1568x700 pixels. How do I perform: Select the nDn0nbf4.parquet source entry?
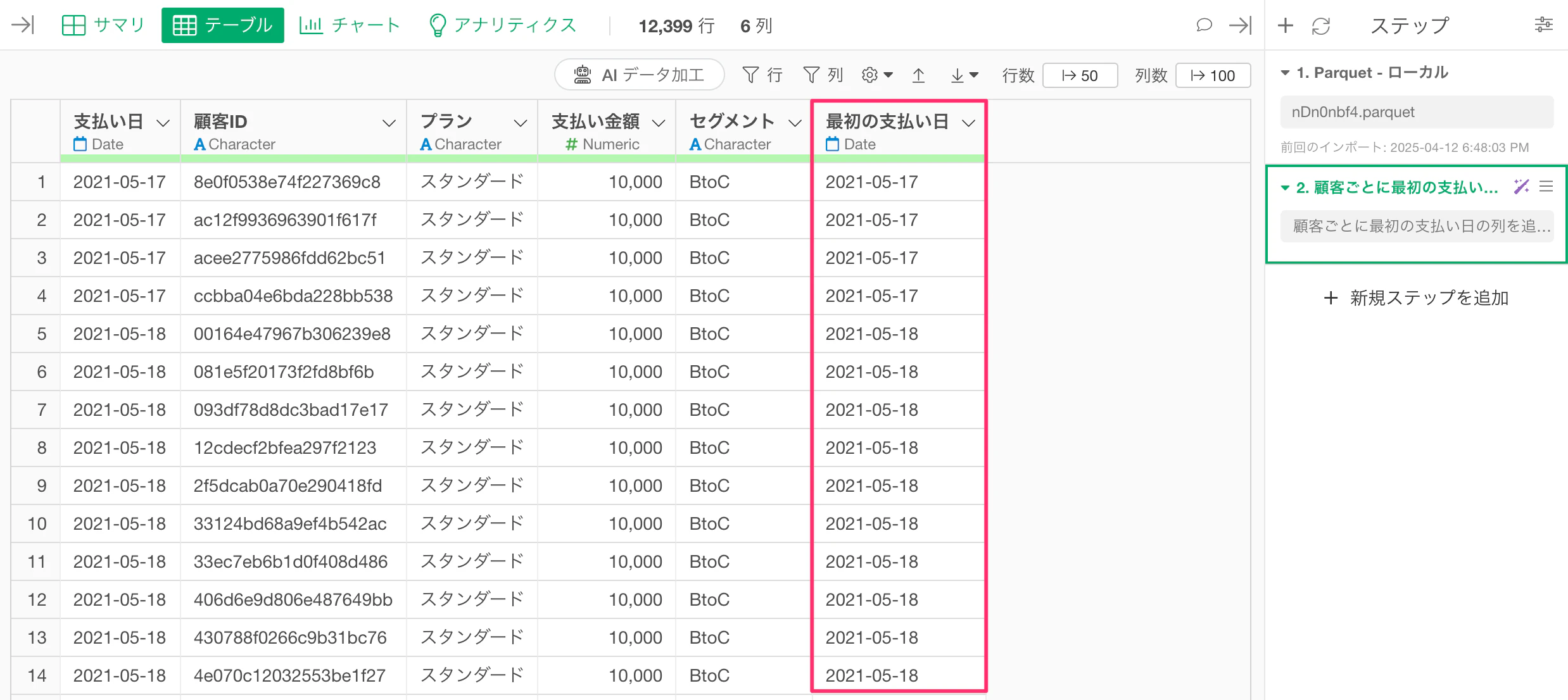[1417, 112]
